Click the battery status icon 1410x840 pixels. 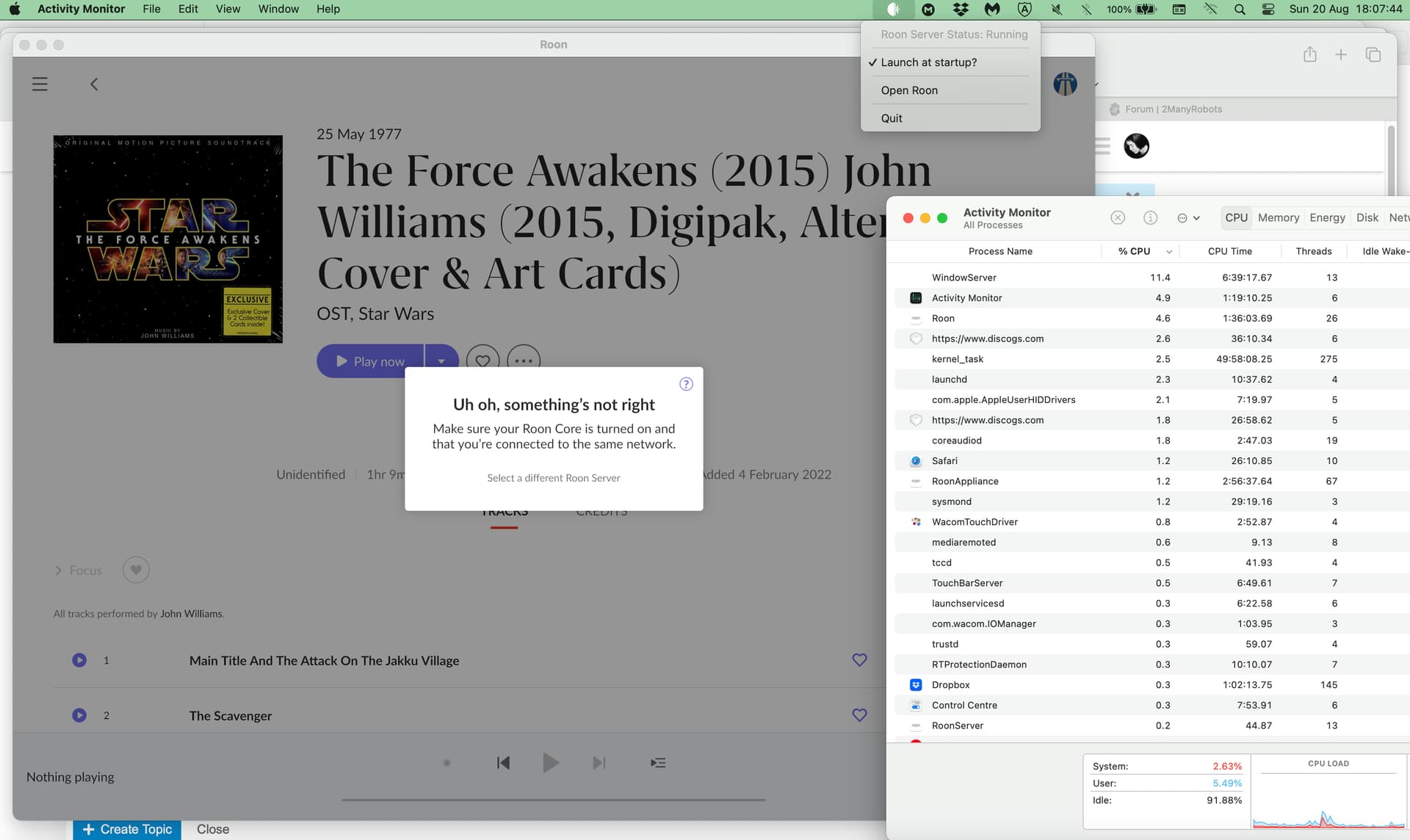point(1146,9)
